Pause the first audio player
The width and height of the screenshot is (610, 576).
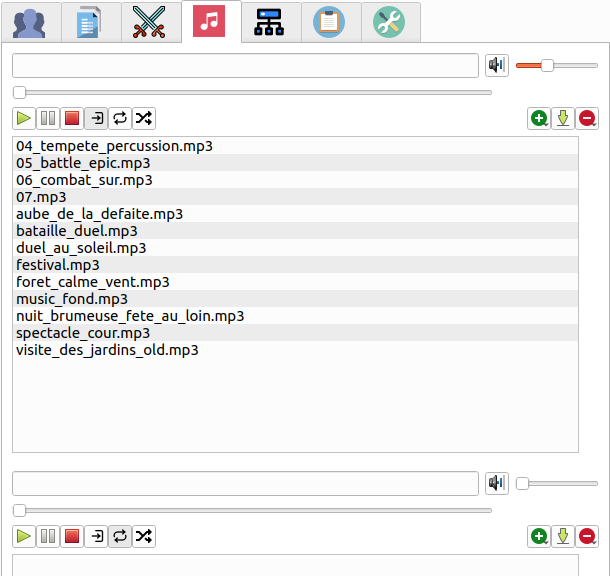pyautogui.click(x=48, y=119)
